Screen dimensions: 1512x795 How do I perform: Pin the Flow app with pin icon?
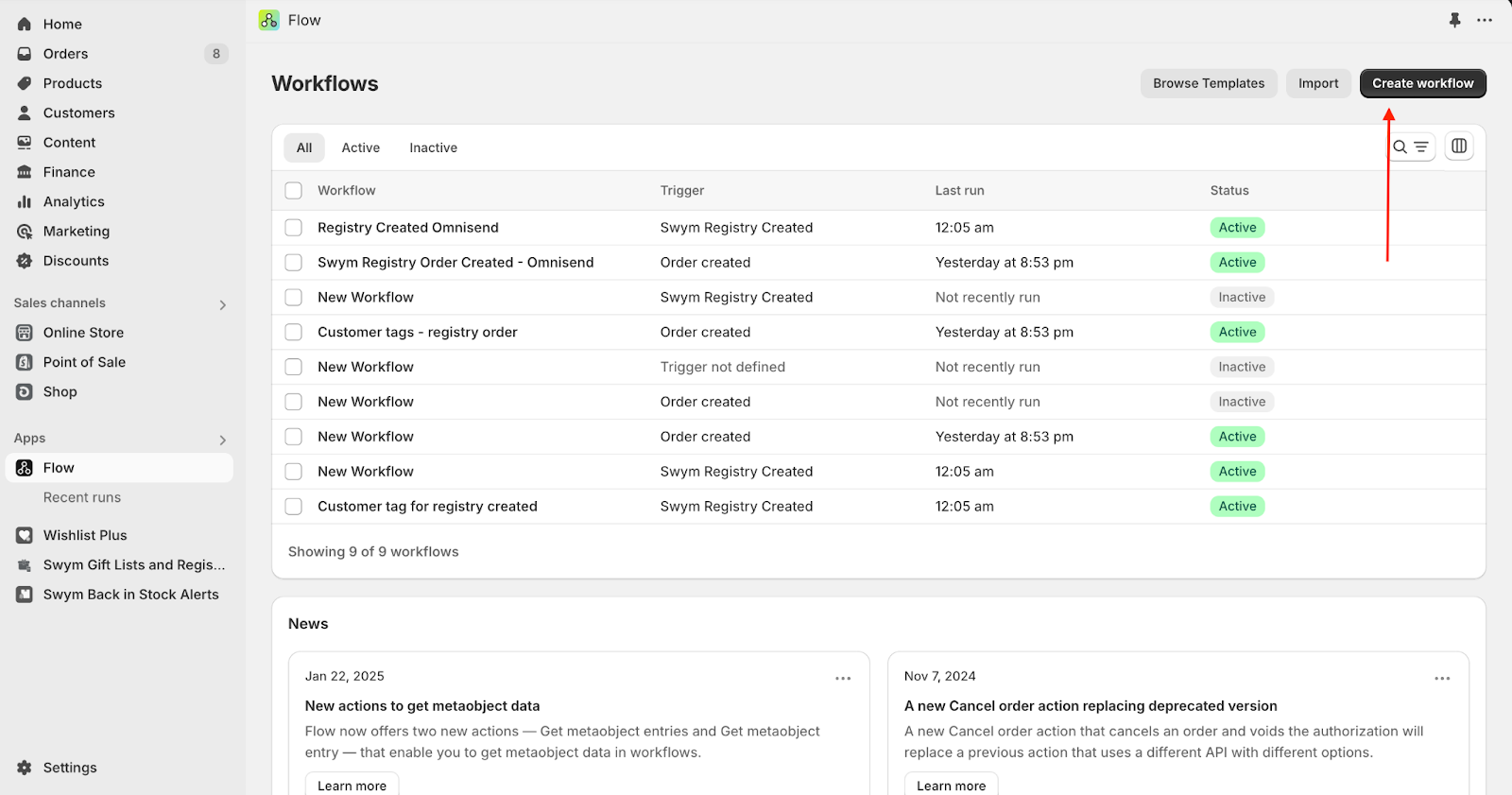tap(1455, 20)
